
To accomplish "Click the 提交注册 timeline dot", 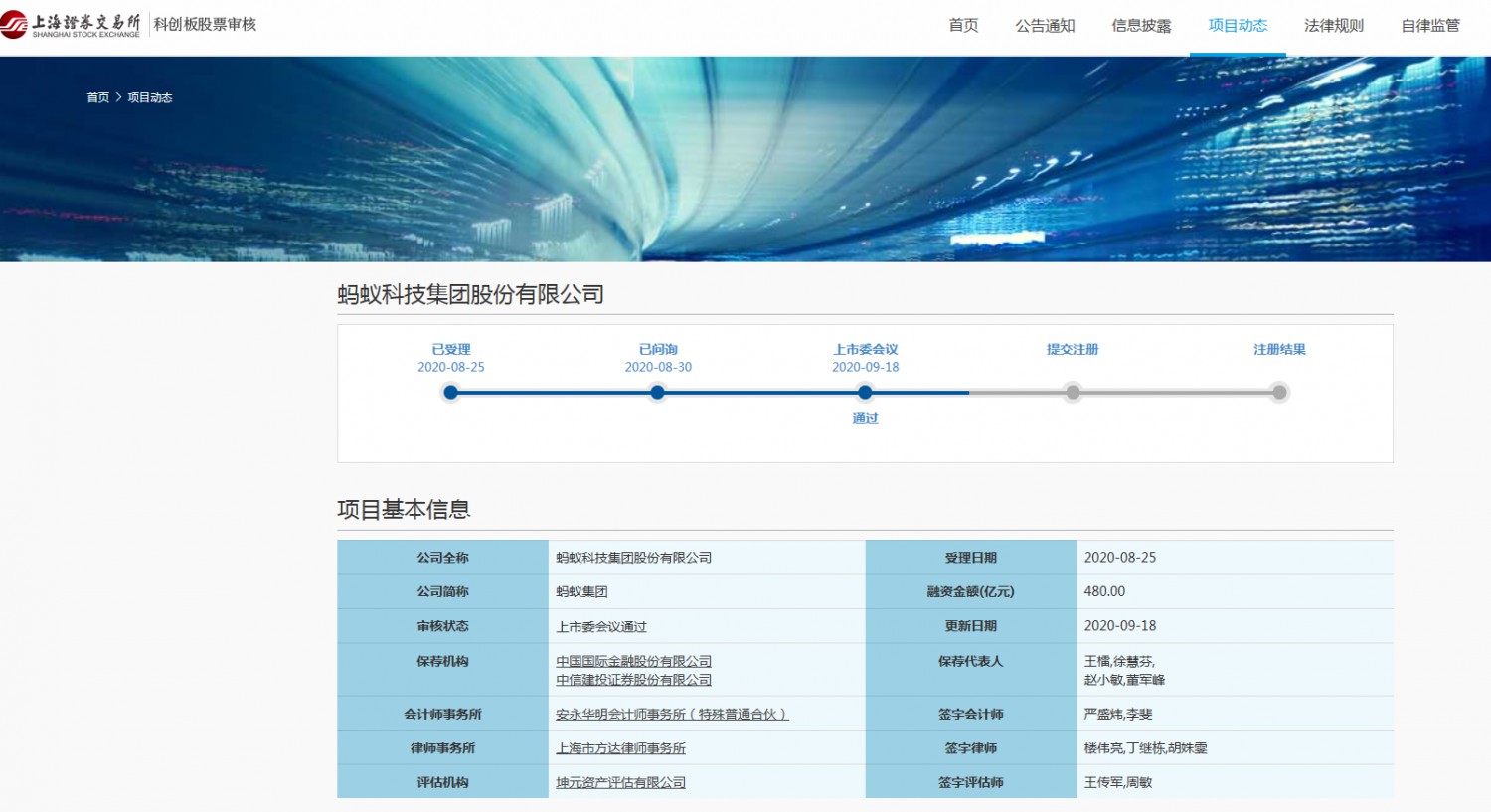I will click(1073, 393).
